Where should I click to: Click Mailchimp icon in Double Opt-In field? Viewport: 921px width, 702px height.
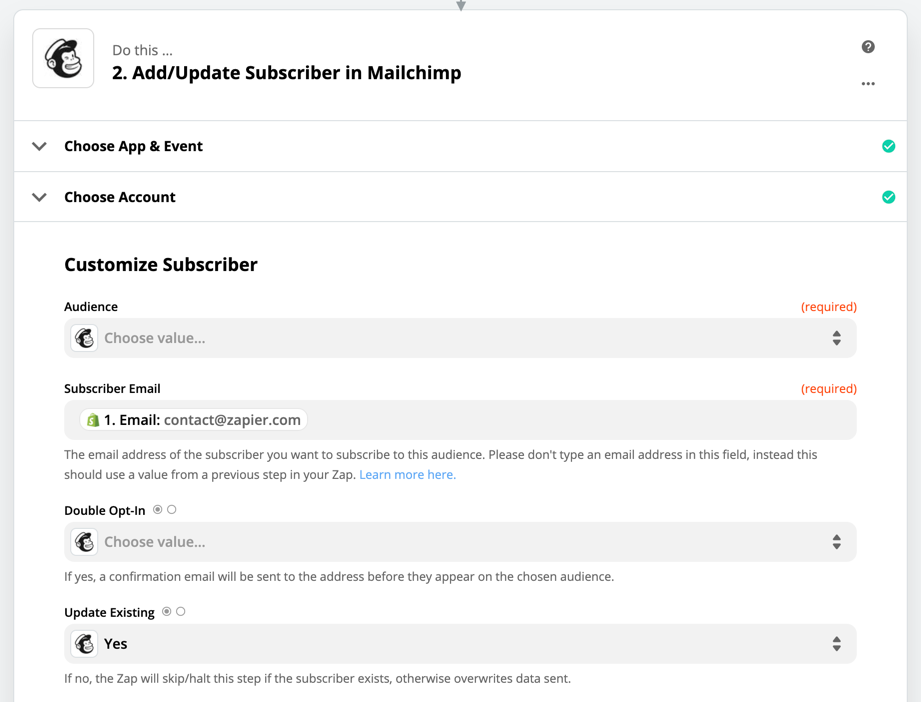(x=85, y=542)
